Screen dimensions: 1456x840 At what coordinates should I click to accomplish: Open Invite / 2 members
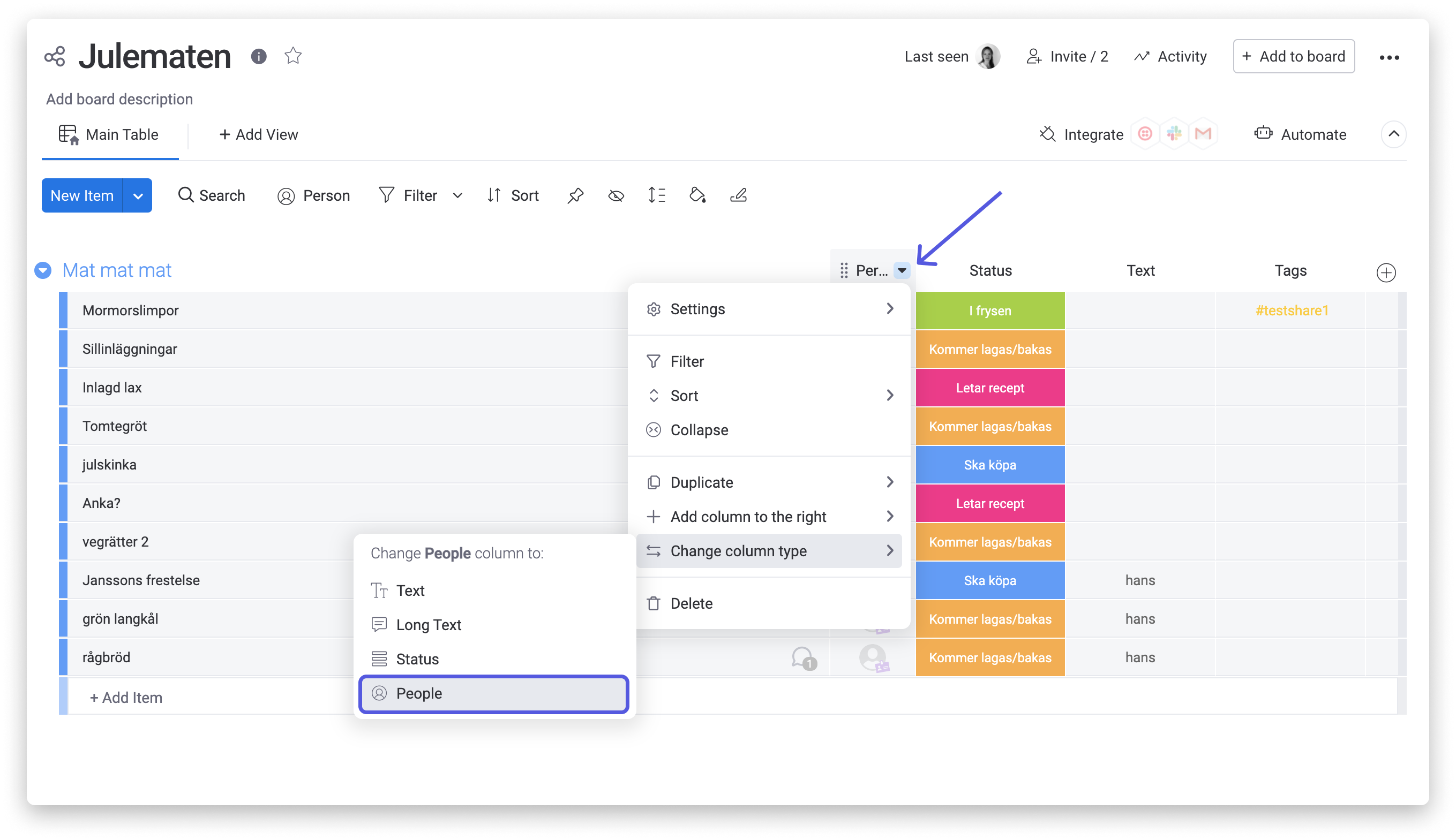(1067, 57)
